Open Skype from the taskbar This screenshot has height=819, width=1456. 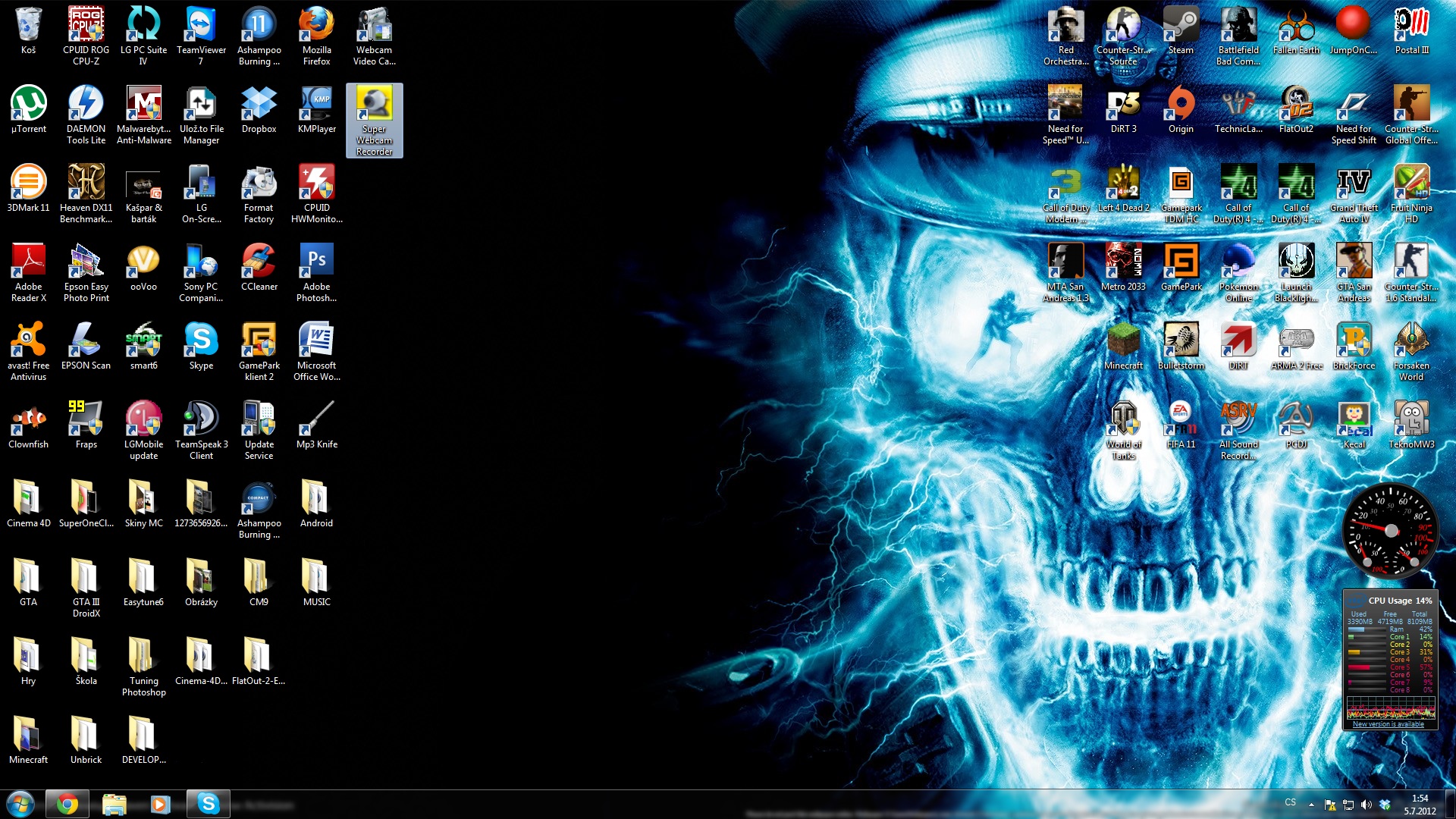208,803
